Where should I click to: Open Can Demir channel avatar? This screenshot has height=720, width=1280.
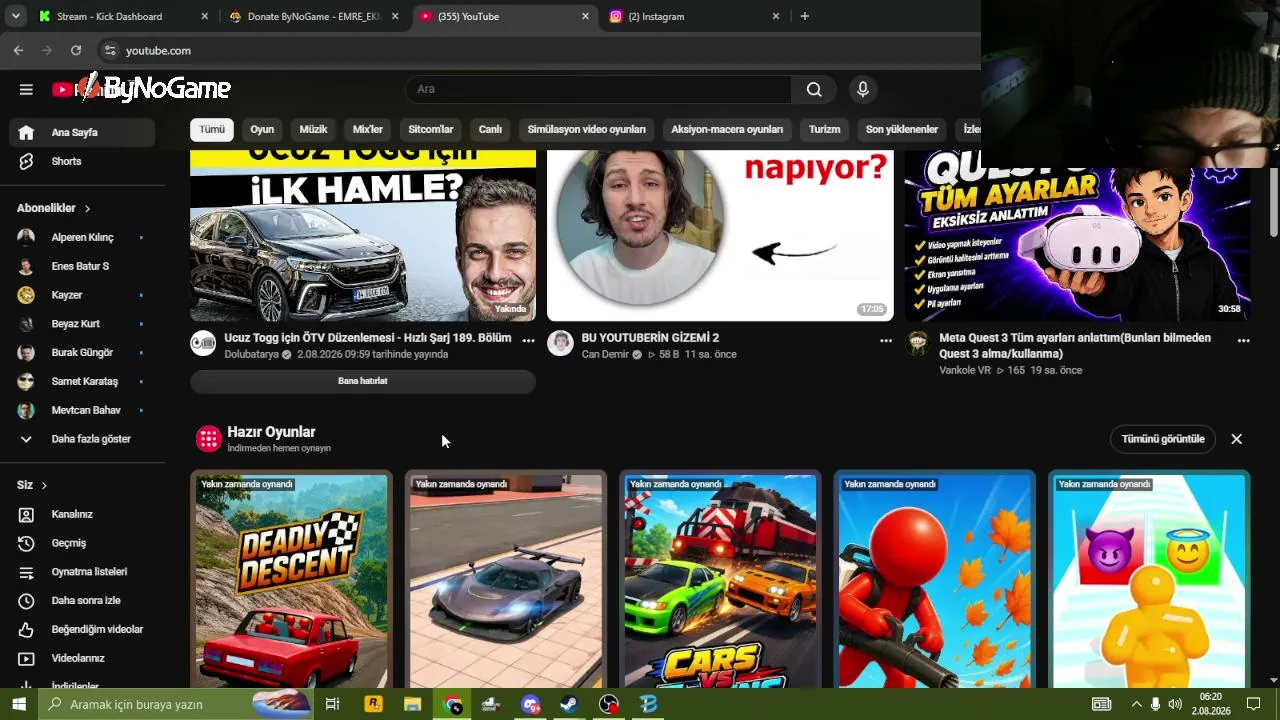[560, 343]
